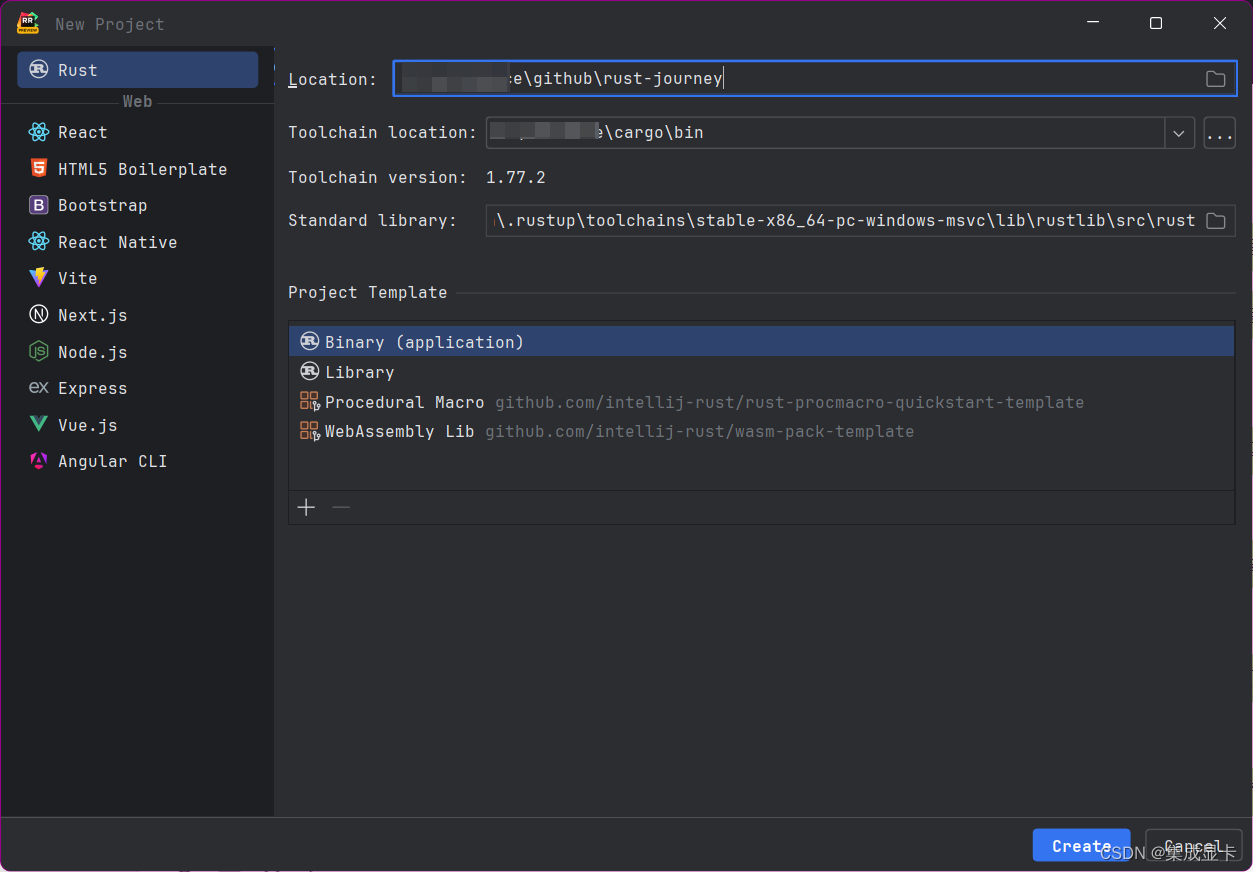
Task: Choose the Procedural Macro template
Action: coord(404,402)
